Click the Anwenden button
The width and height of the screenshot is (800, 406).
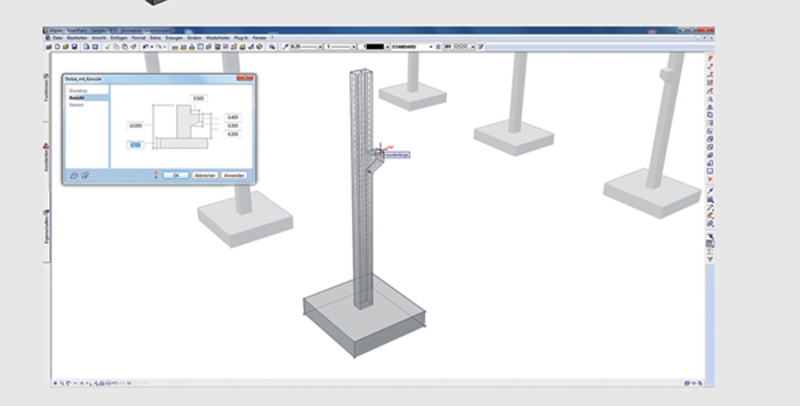234,174
